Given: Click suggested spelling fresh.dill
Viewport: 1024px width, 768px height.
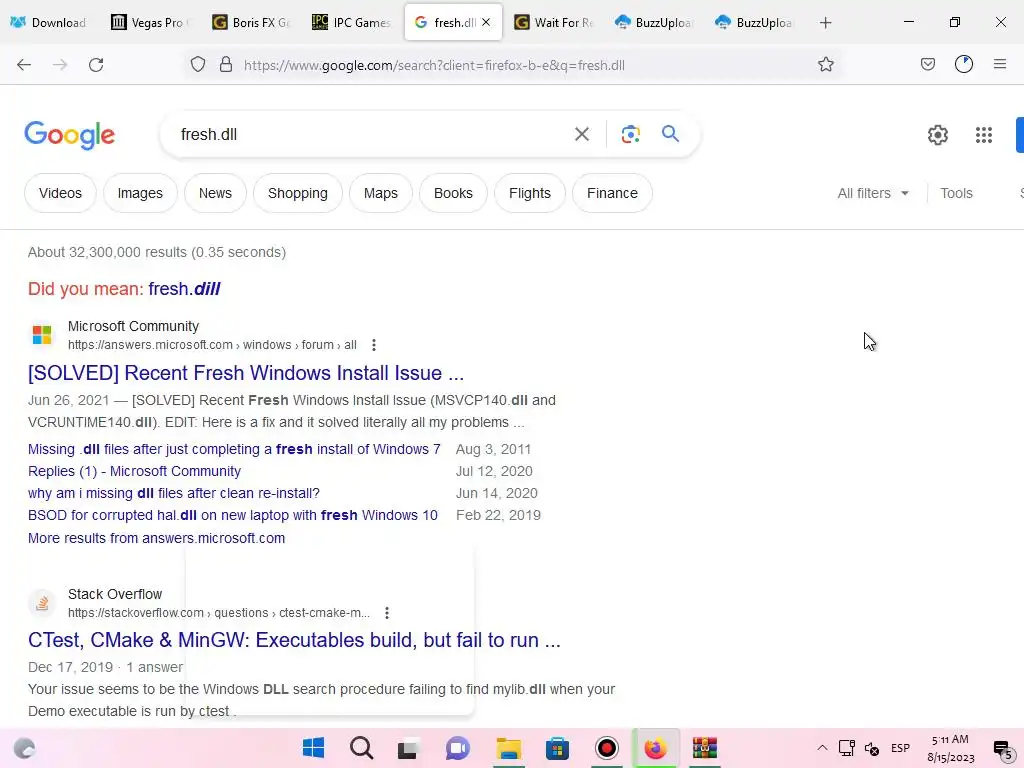Looking at the screenshot, I should coord(184,289).
